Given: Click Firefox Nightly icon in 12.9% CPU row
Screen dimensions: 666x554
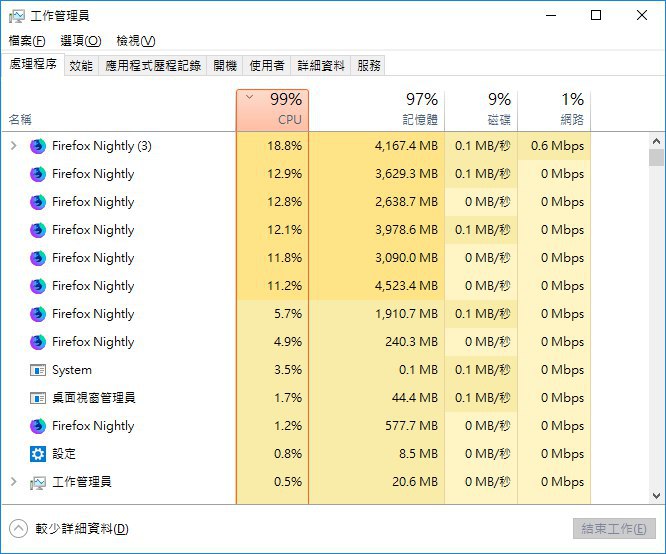Looking at the screenshot, I should tap(38, 174).
